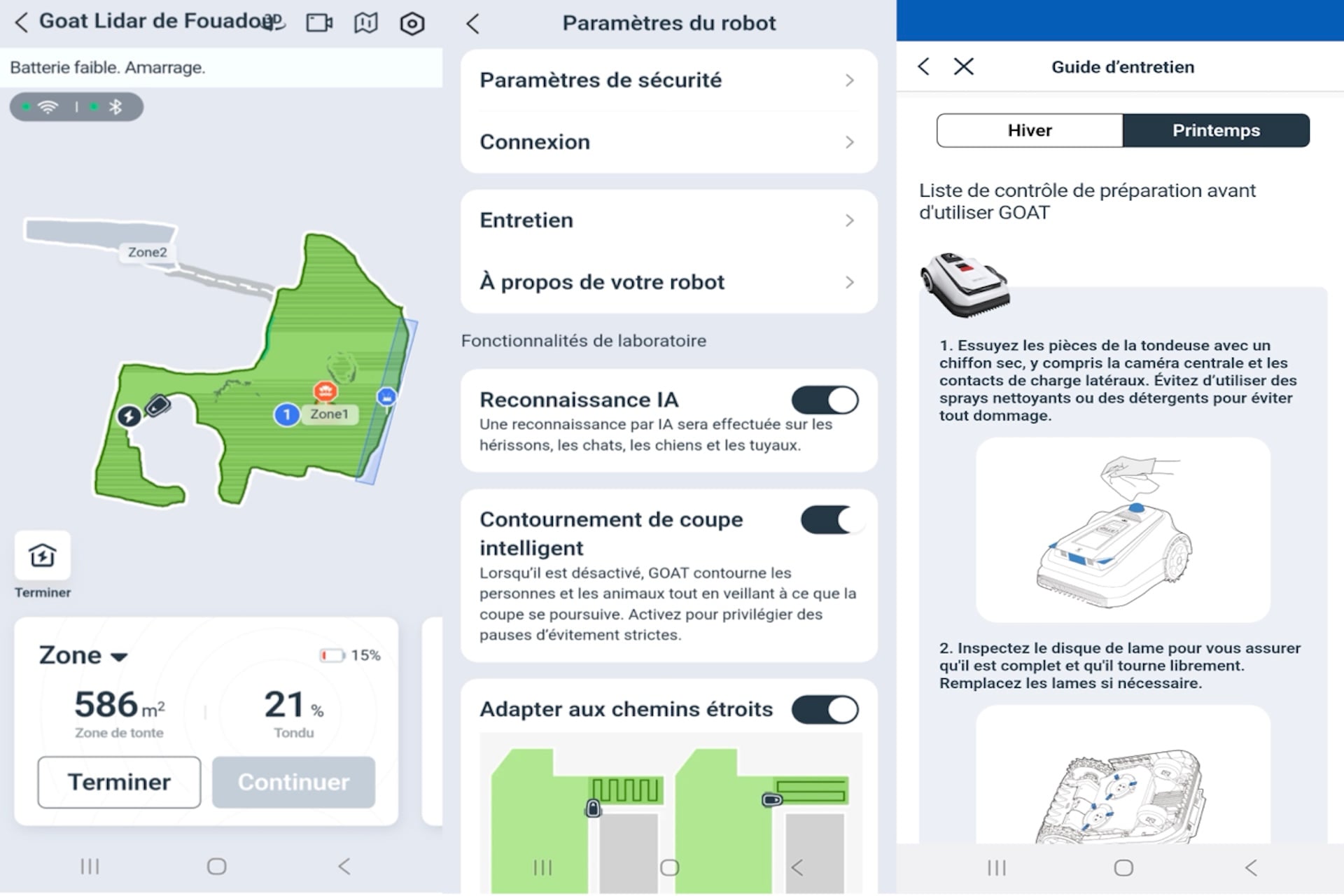1344x896 pixels.
Task: Tap the robot mower marker on the map
Action: click(x=158, y=405)
